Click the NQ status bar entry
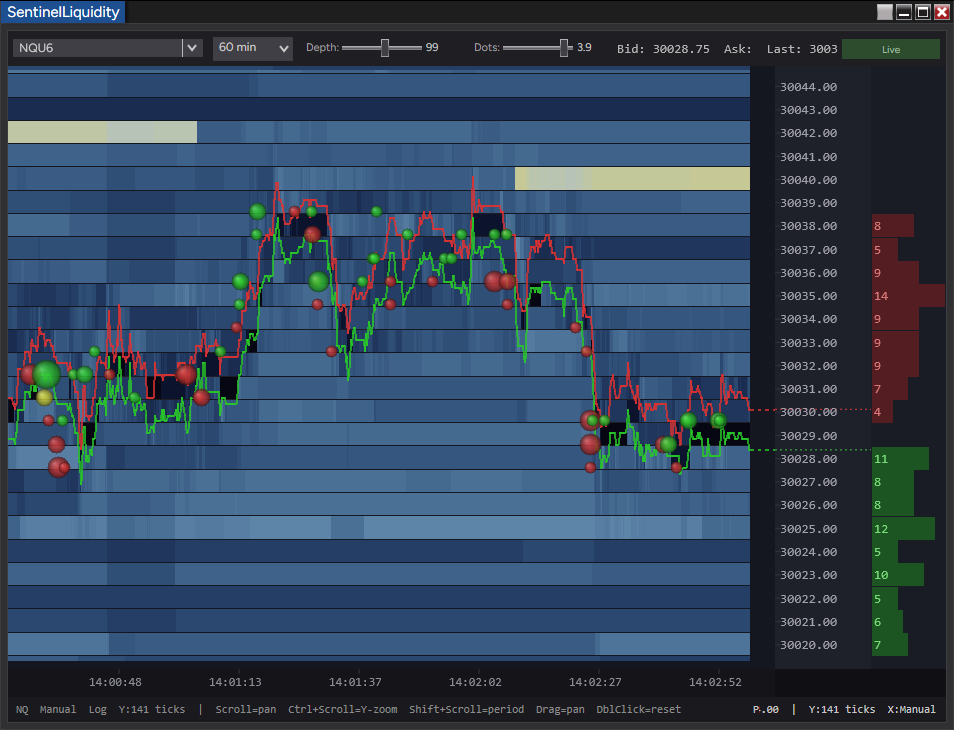 click(22, 709)
